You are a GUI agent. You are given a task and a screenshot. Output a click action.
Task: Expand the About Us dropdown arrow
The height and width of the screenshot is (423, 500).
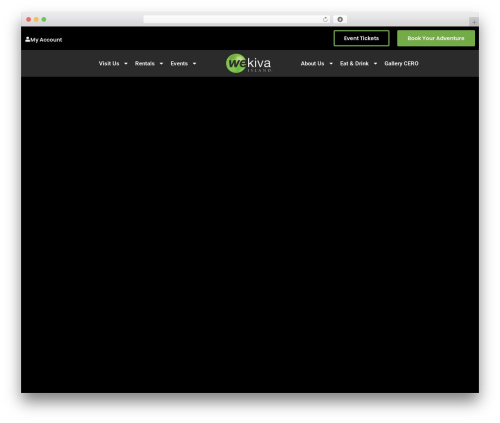(331, 64)
